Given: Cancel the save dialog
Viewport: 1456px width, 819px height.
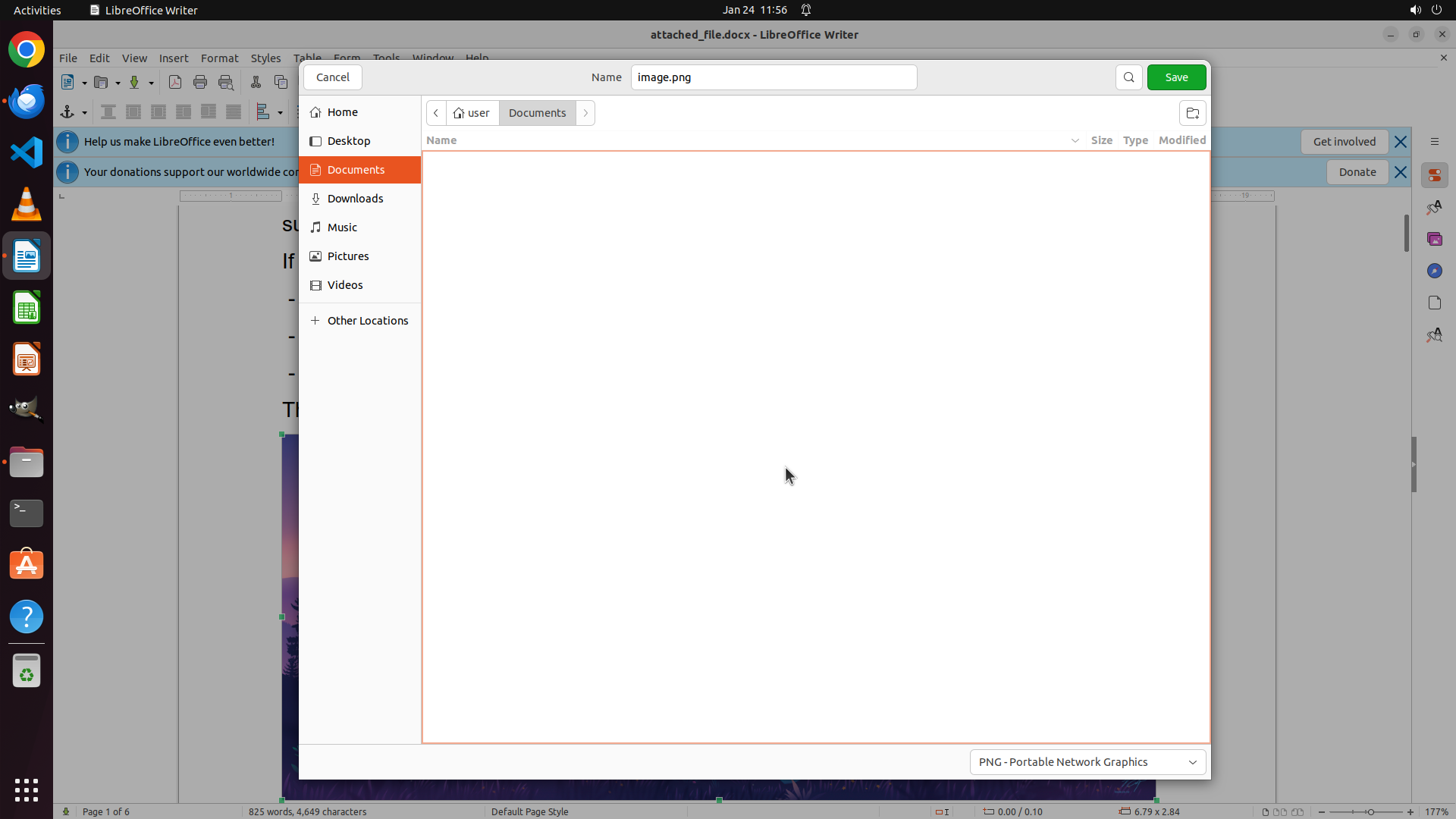Looking at the screenshot, I should click(x=332, y=77).
